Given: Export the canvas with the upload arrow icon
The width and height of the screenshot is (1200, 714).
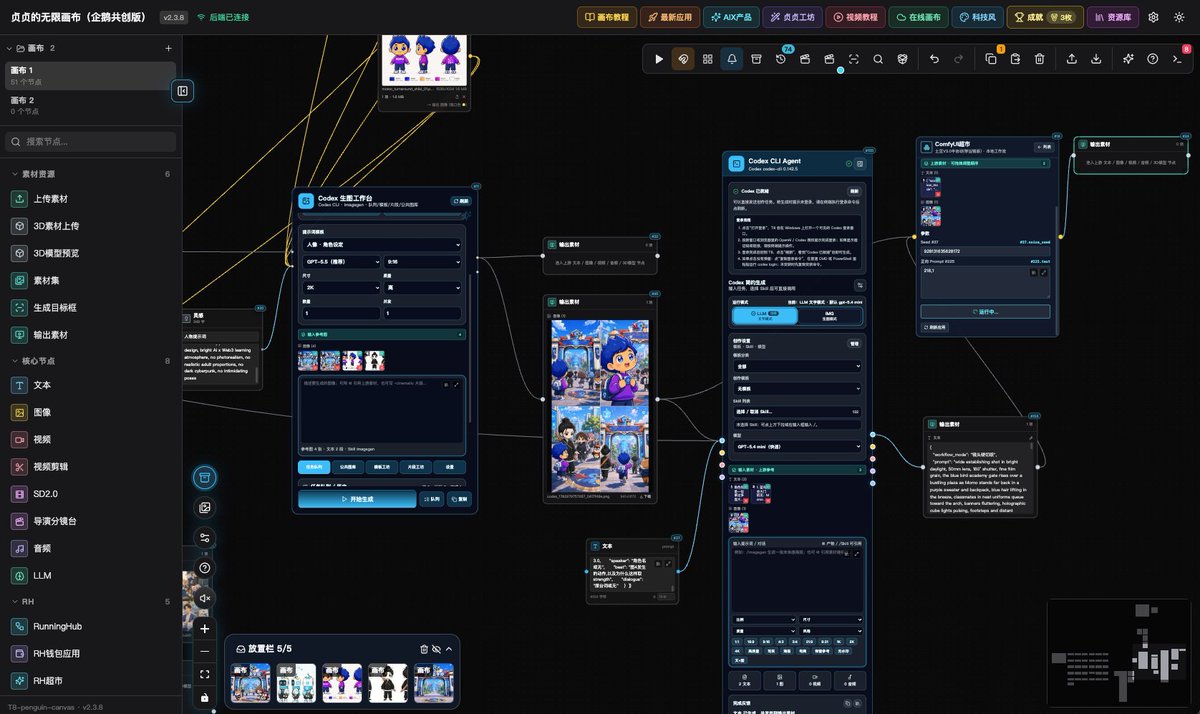Looking at the screenshot, I should click(1072, 59).
